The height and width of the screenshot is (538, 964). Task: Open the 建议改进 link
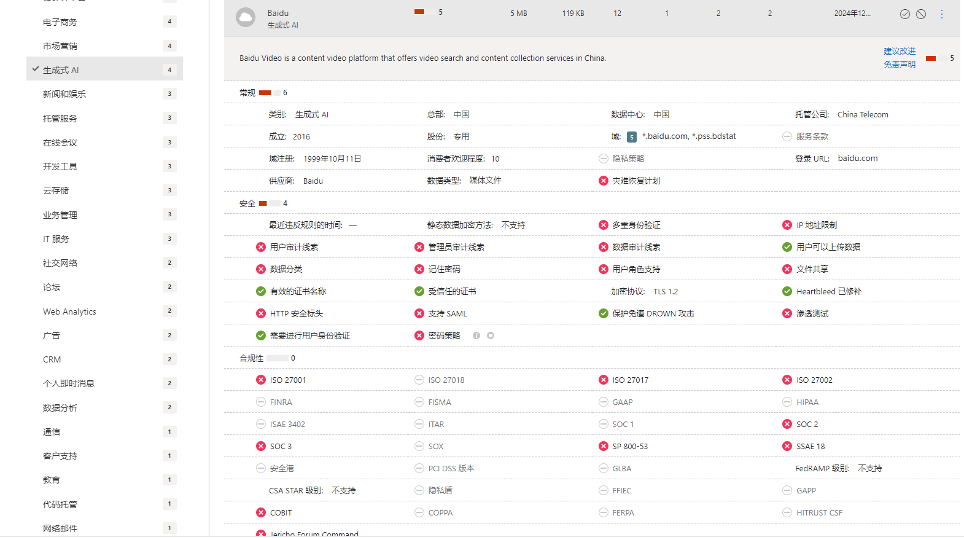(899, 51)
